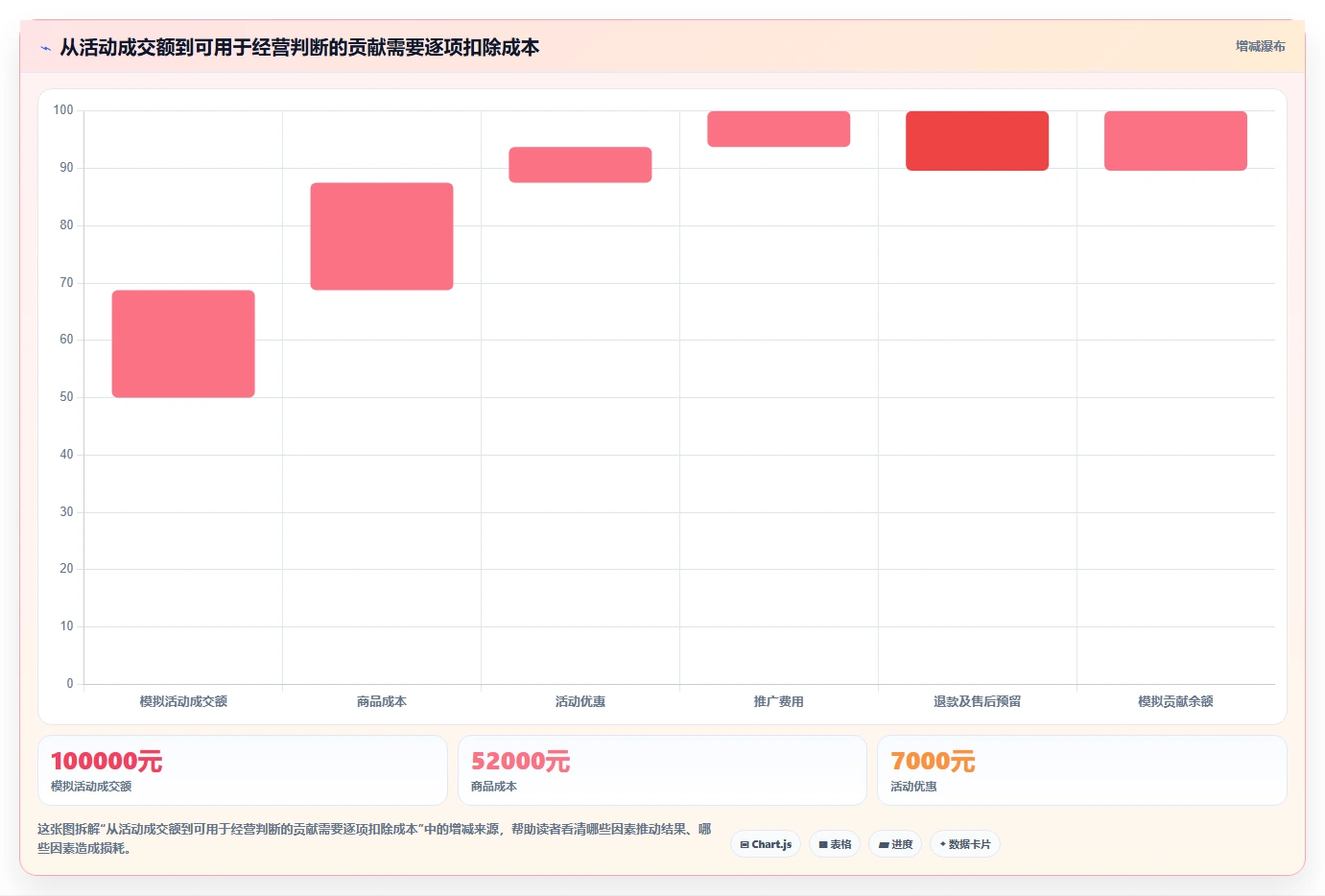
Task: Click the 表格 tag chip
Action: pyautogui.click(x=835, y=844)
